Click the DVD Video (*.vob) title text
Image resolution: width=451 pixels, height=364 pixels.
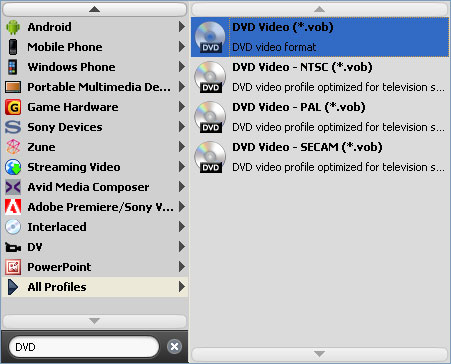coord(283,27)
